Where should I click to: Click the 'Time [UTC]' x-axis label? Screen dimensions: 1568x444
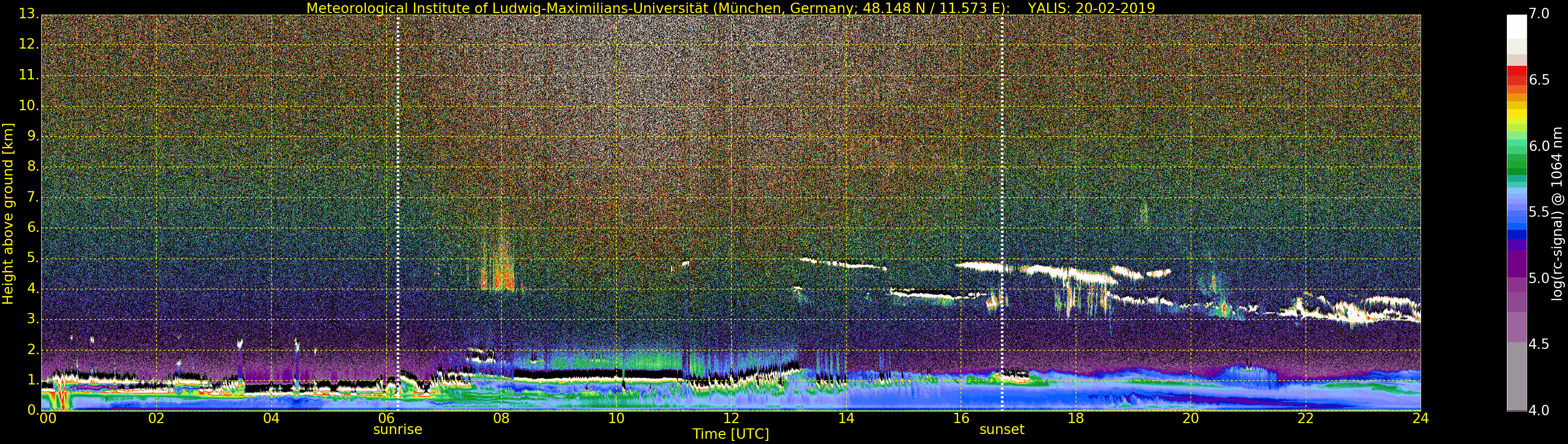(x=731, y=434)
